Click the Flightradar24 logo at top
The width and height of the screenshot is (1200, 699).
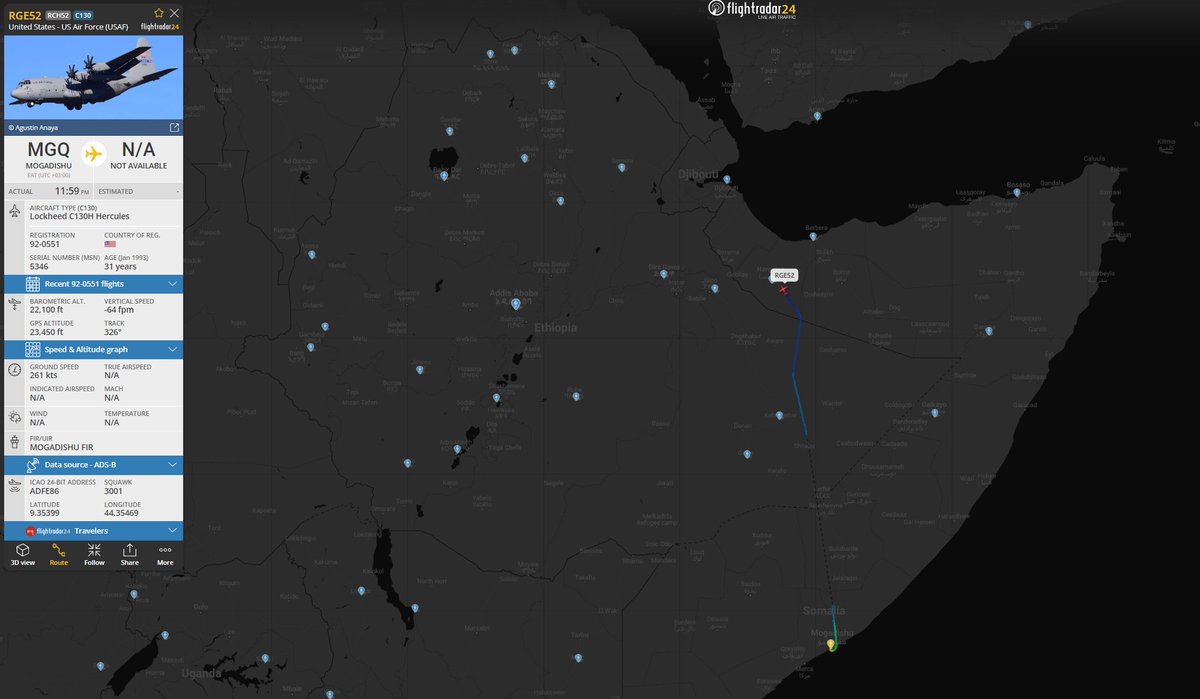click(752, 9)
